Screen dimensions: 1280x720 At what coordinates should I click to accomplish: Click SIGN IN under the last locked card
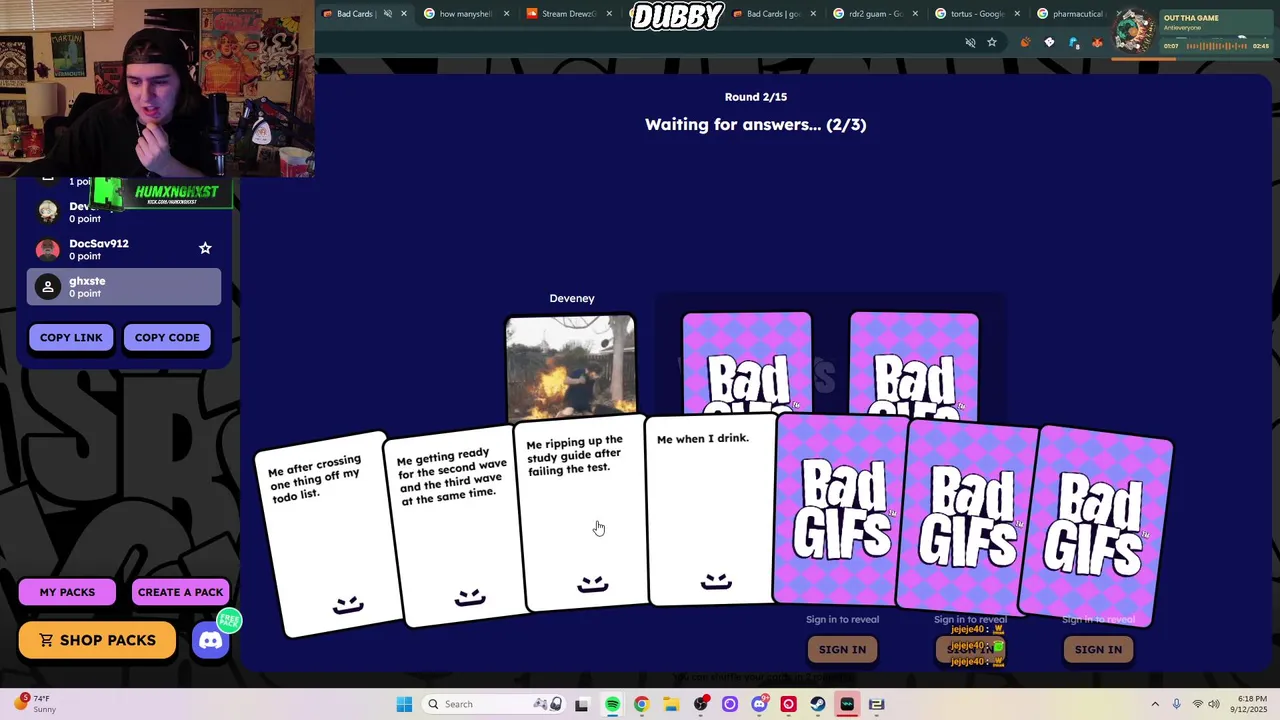point(1098,649)
